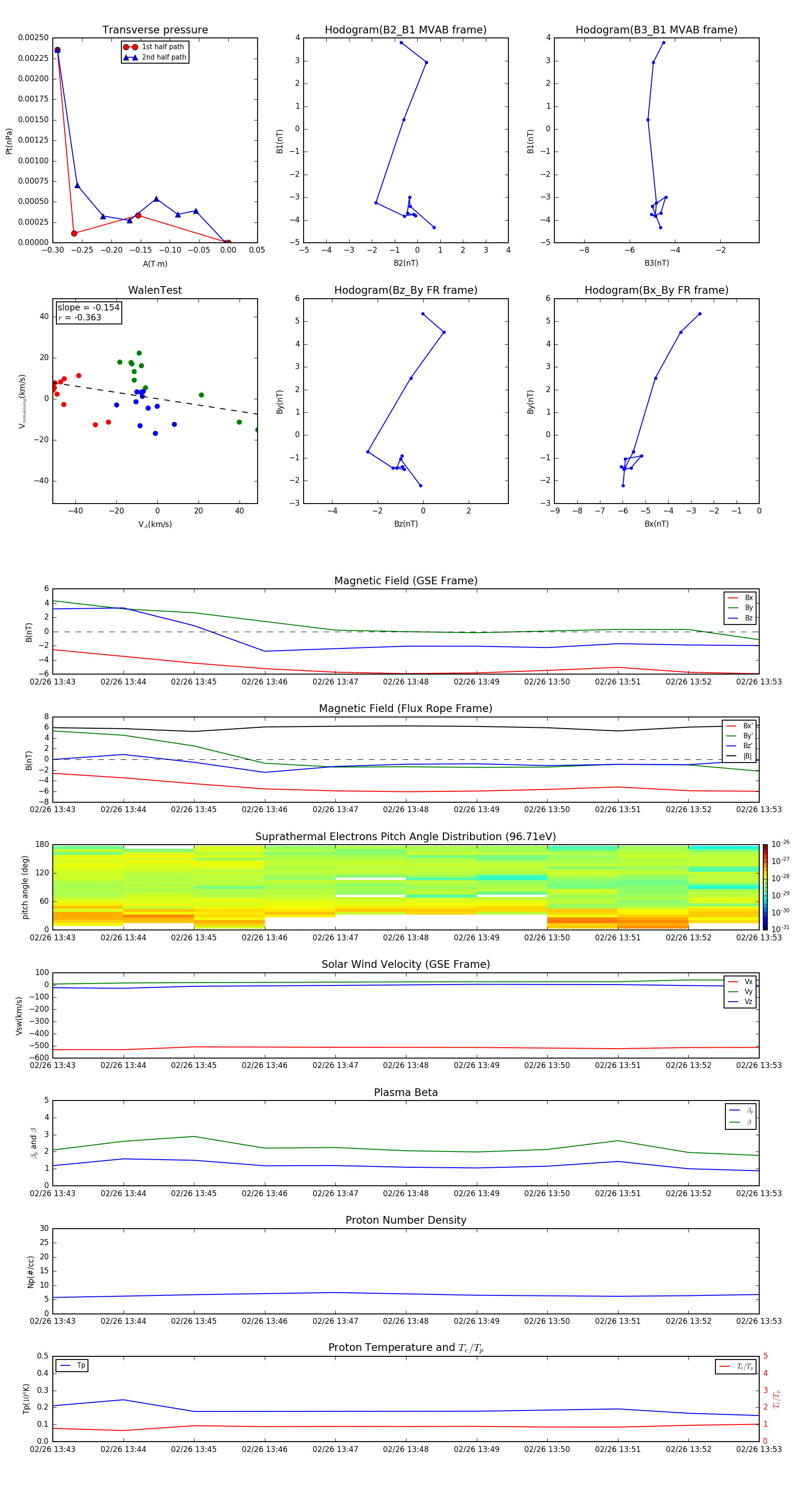Click 'Magnetic Field (GSE Frame)' title
812x1489 pixels.
406,581
